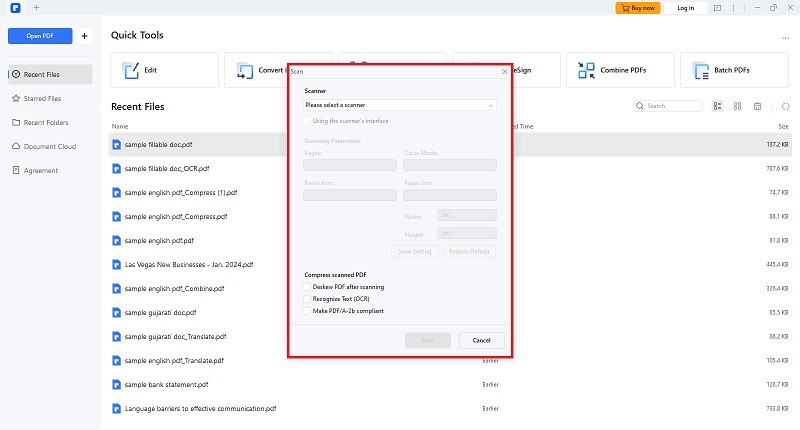Click the magnifier icon in the Search box
Image resolution: width=800 pixels, height=430 pixels.
tap(640, 106)
